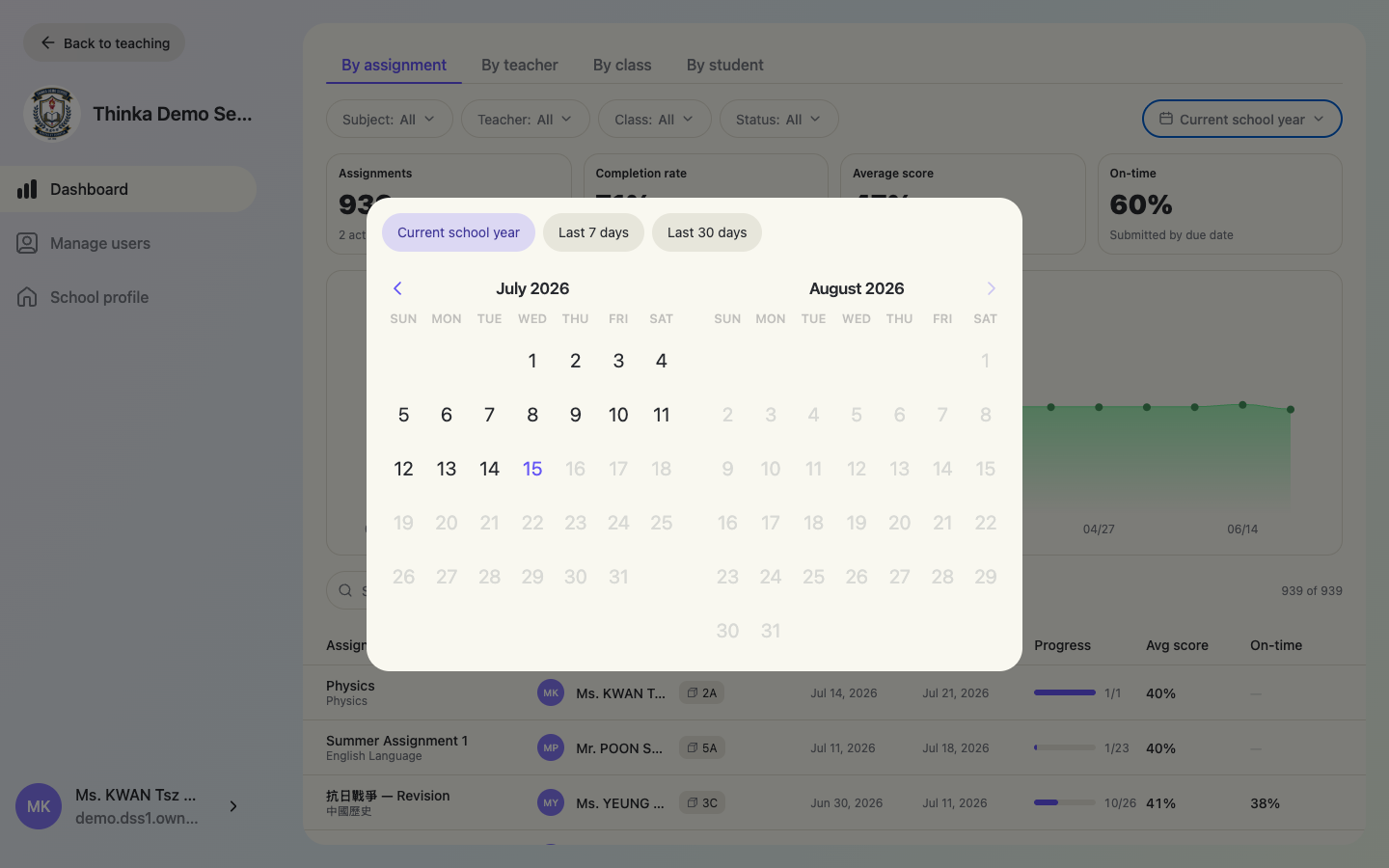Choose July 4 in calendar
Viewport: 1389px width, 868px height.
click(x=662, y=361)
